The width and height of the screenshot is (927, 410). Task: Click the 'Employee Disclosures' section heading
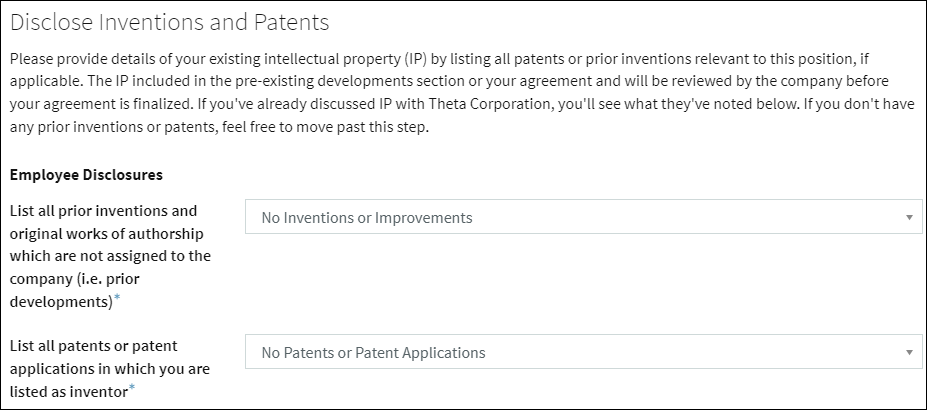86,175
